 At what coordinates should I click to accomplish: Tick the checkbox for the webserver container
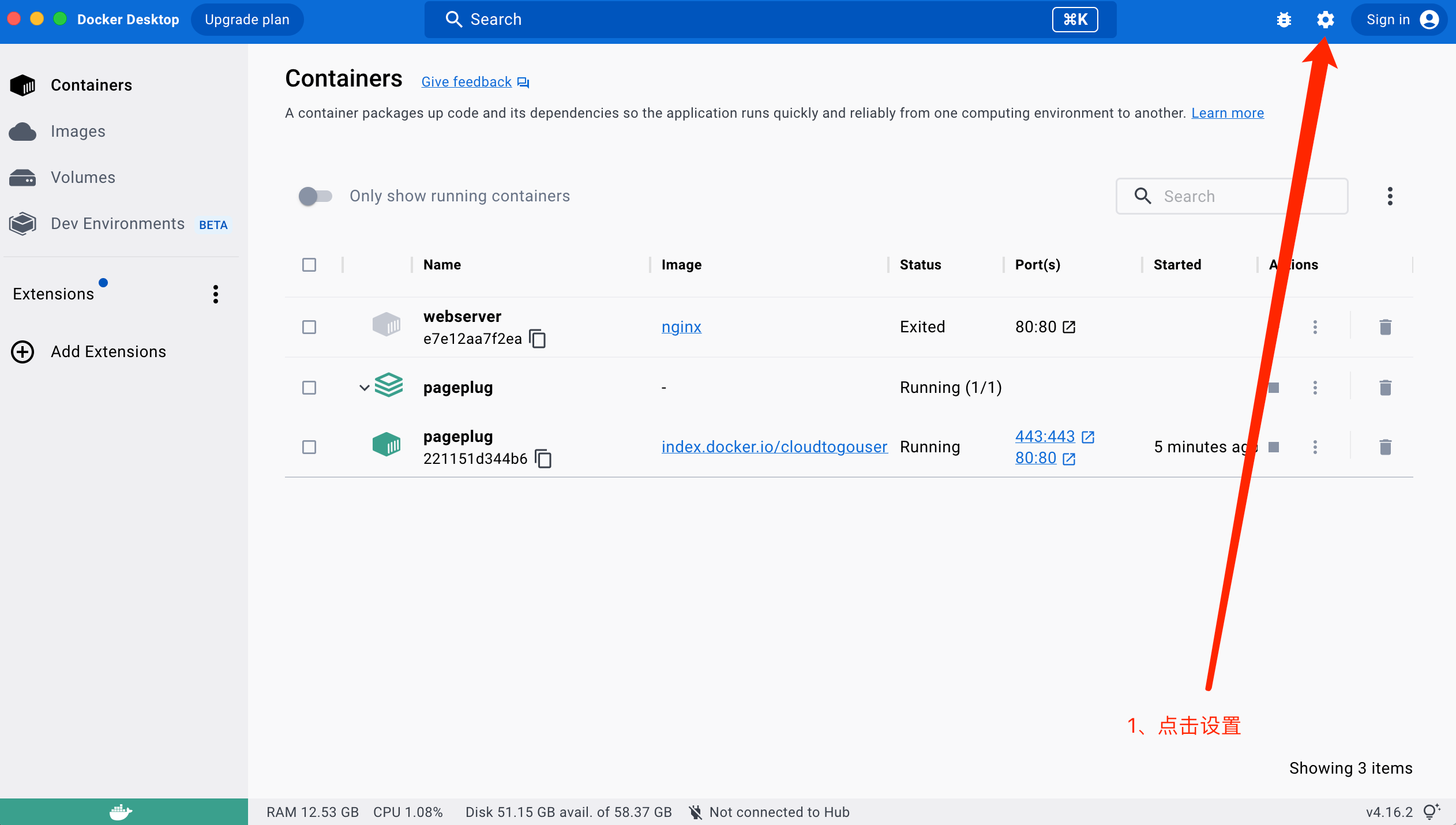pyautogui.click(x=309, y=327)
